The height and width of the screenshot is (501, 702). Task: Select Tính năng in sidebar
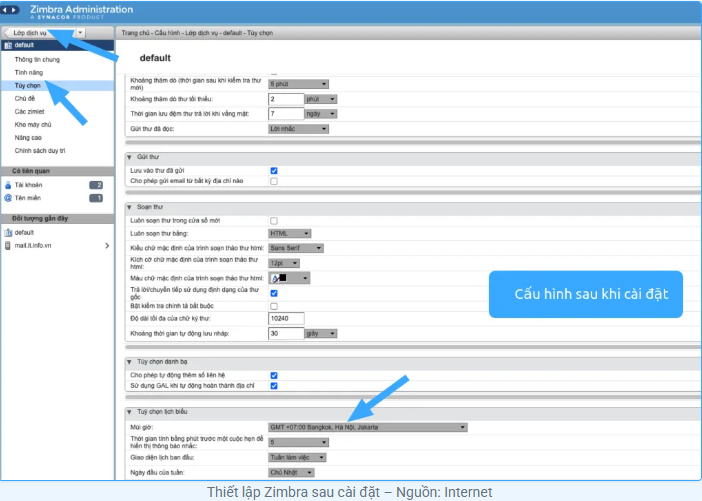tap(29, 73)
